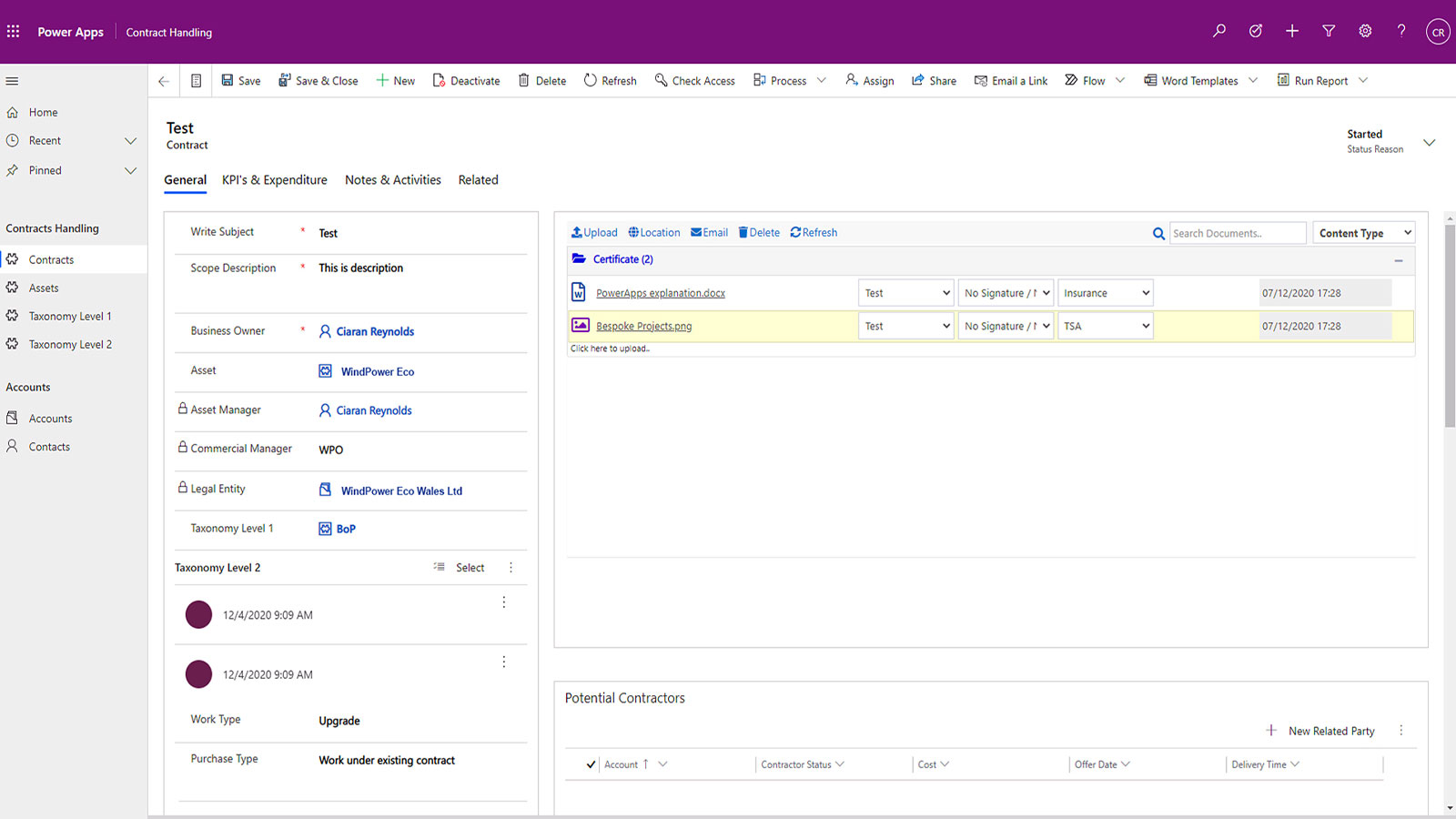The height and width of the screenshot is (819, 1456).
Task: Open the Contractor Status column menu
Action: click(x=839, y=764)
